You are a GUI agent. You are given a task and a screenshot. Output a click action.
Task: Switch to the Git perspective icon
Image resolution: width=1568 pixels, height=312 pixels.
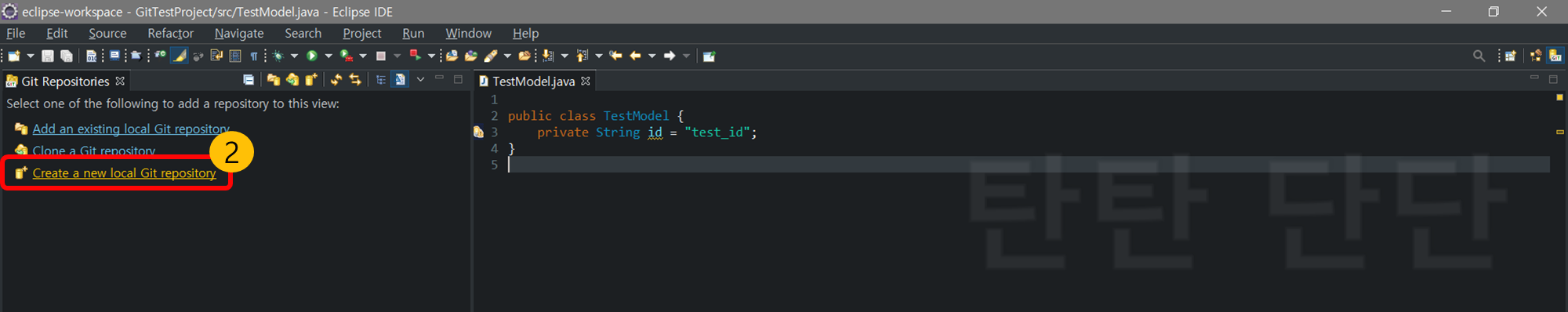[x=1555, y=56]
